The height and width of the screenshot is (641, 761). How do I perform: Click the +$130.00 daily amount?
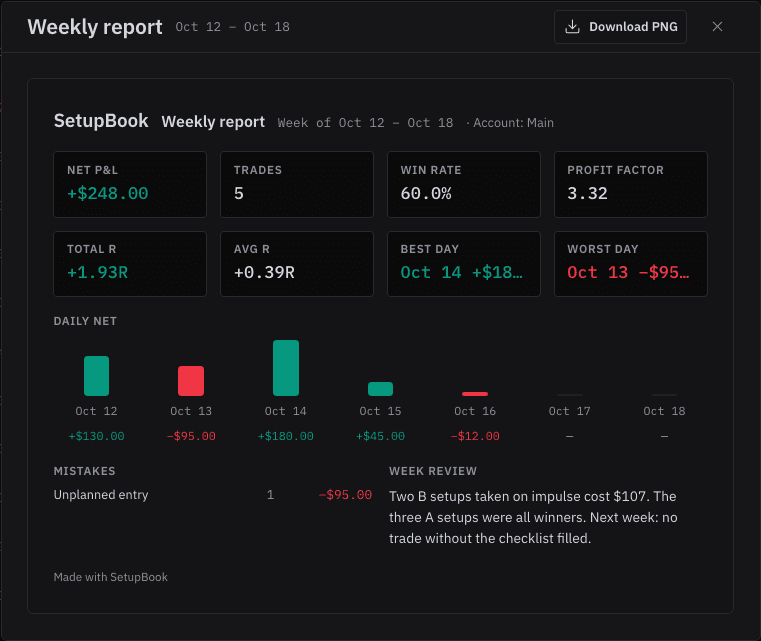97,436
